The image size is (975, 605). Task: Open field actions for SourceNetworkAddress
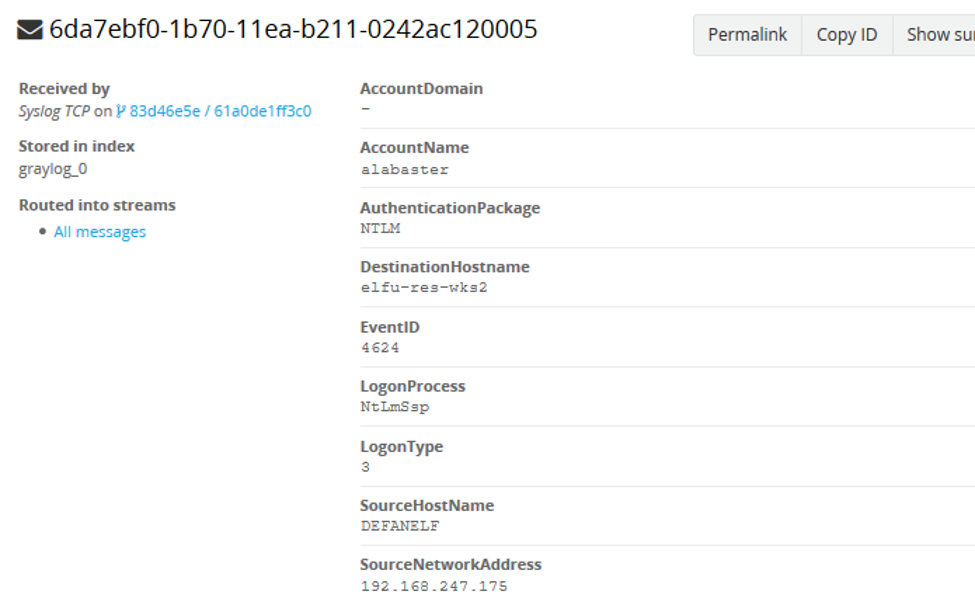450,564
